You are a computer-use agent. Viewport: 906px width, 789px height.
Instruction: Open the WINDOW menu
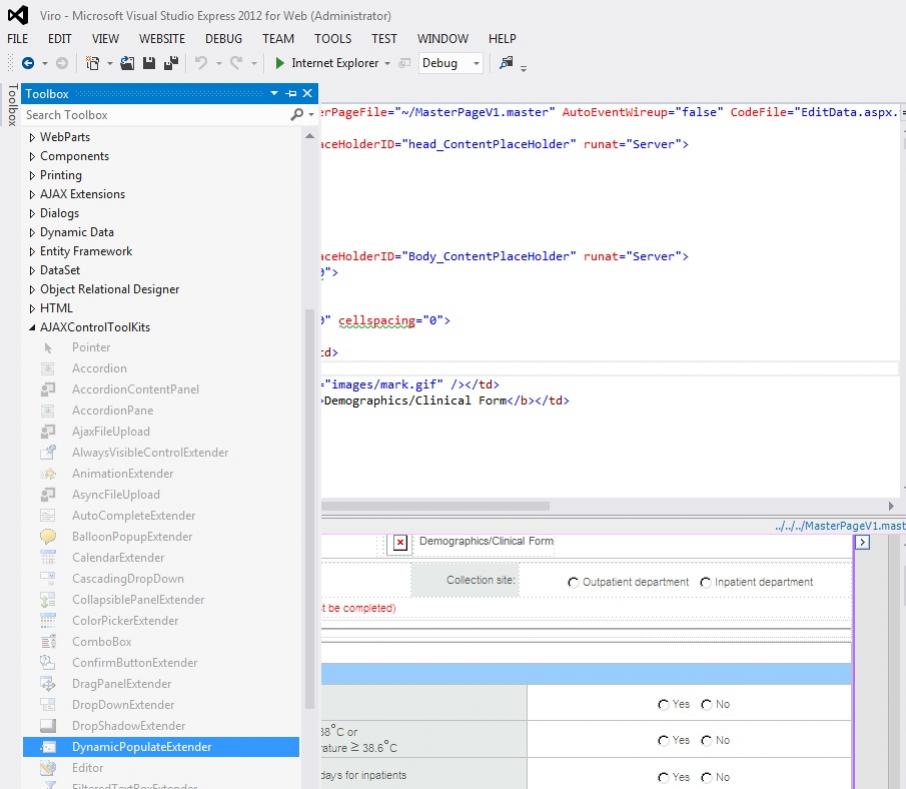point(443,39)
